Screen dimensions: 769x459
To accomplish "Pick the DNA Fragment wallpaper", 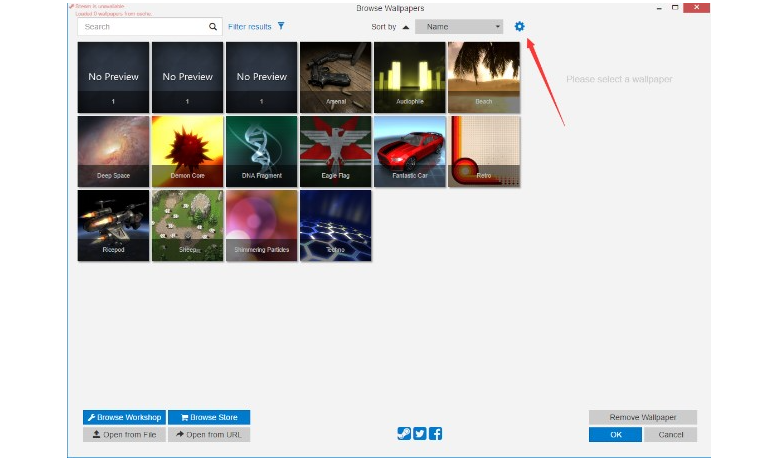I will 261,152.
